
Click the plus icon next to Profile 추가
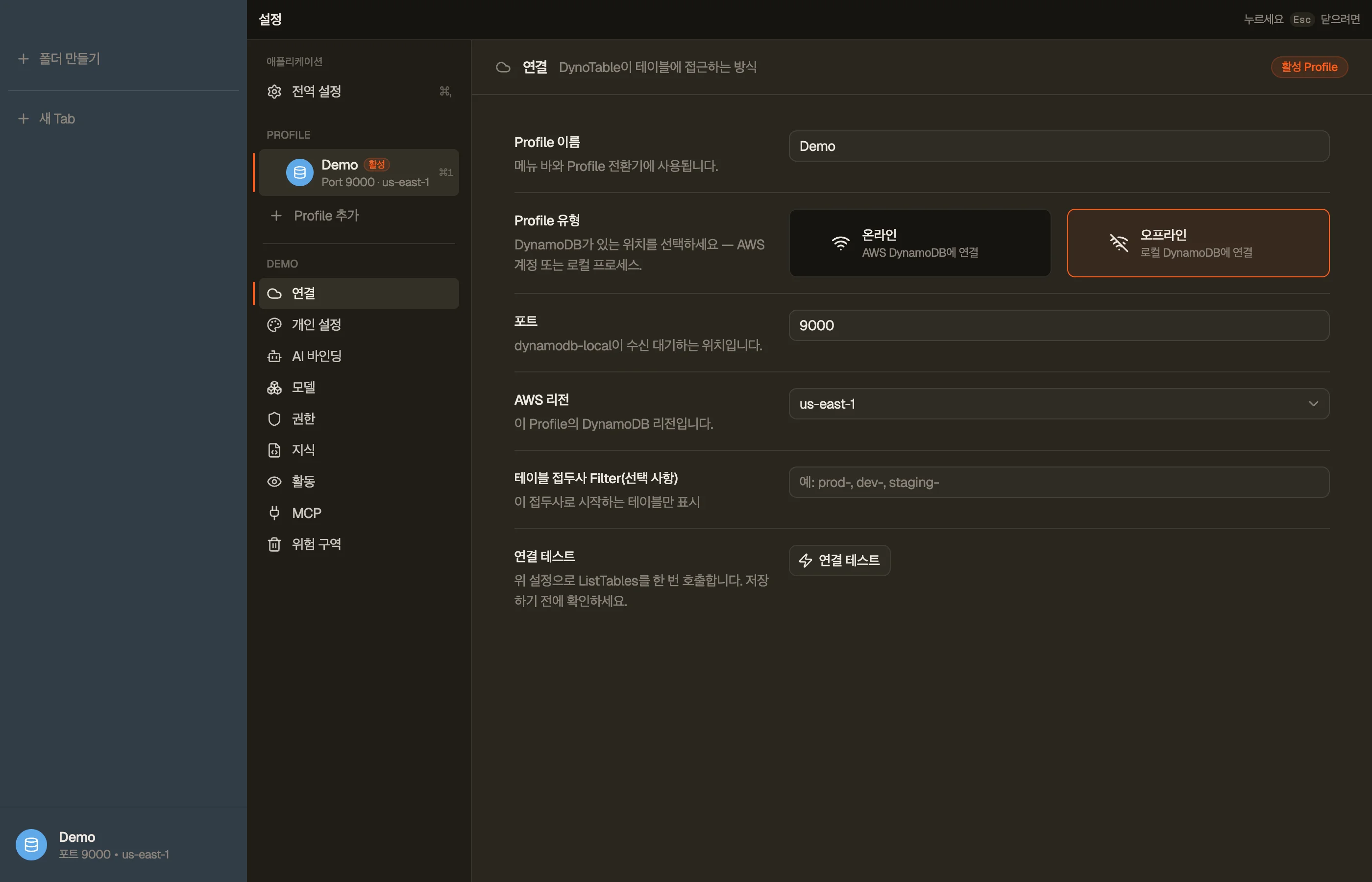pyautogui.click(x=276, y=216)
